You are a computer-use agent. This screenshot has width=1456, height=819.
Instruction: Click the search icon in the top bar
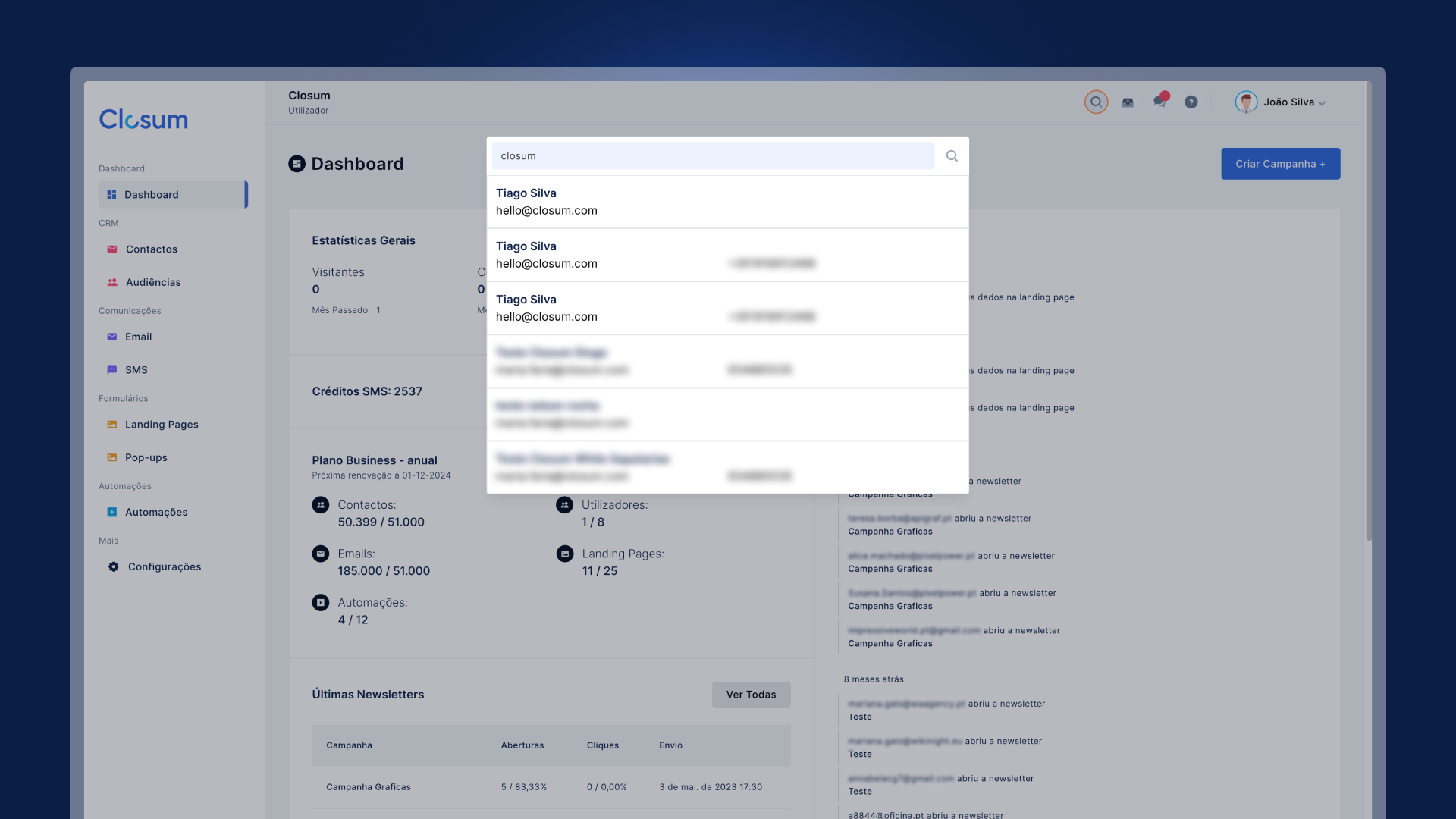[1096, 102]
